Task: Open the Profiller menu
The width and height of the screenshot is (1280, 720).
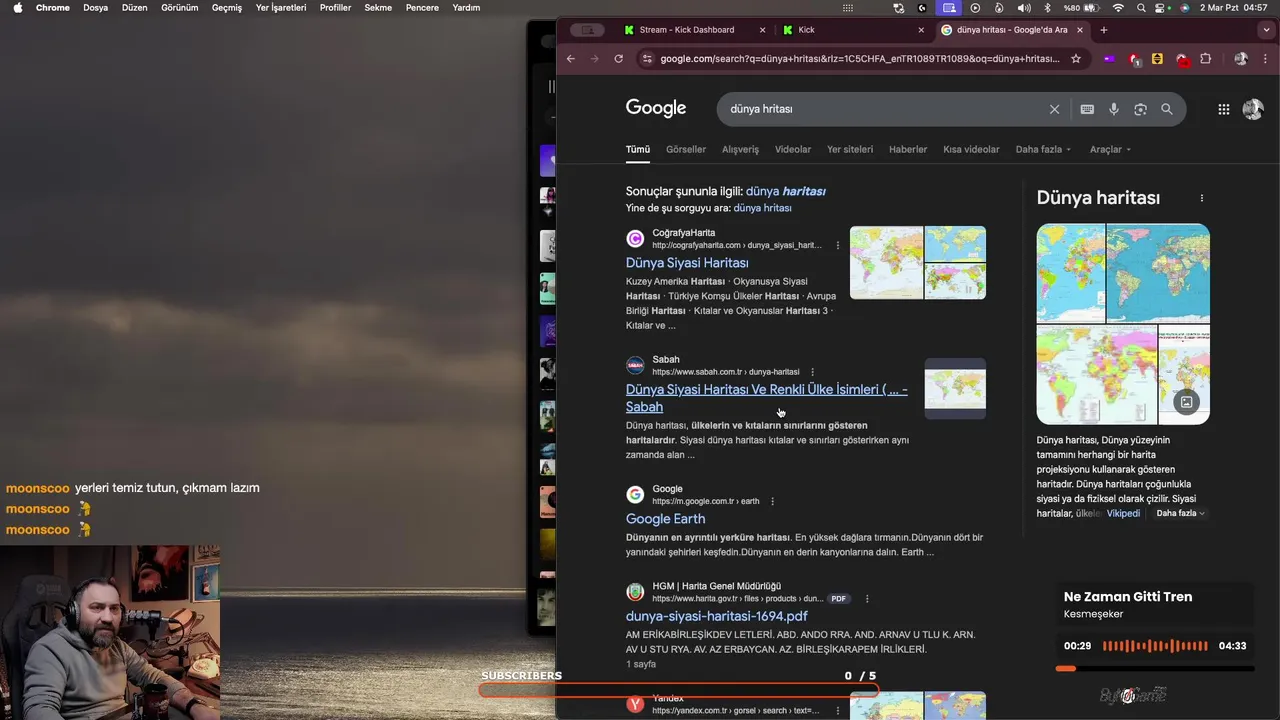Action: pos(335,7)
